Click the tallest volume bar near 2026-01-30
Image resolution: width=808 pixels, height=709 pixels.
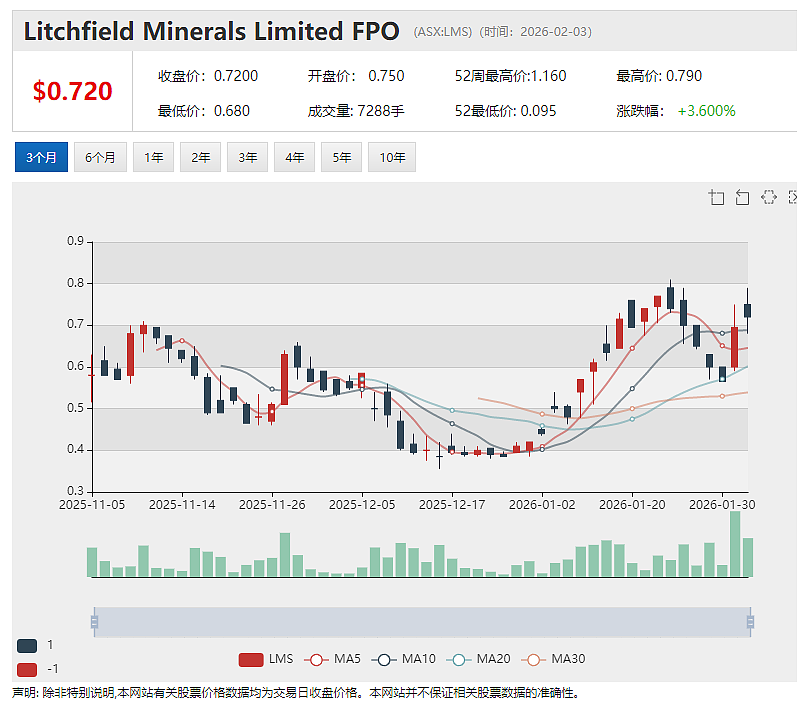point(735,544)
